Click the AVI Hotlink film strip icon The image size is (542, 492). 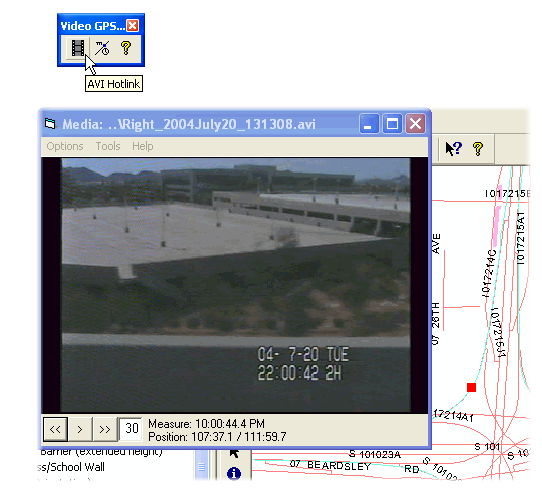pos(78,48)
